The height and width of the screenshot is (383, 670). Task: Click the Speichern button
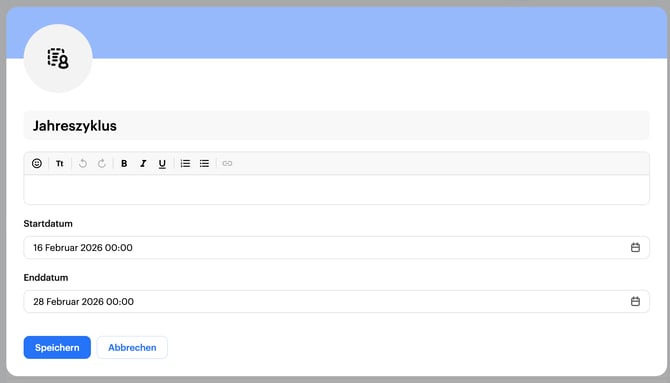pos(57,348)
